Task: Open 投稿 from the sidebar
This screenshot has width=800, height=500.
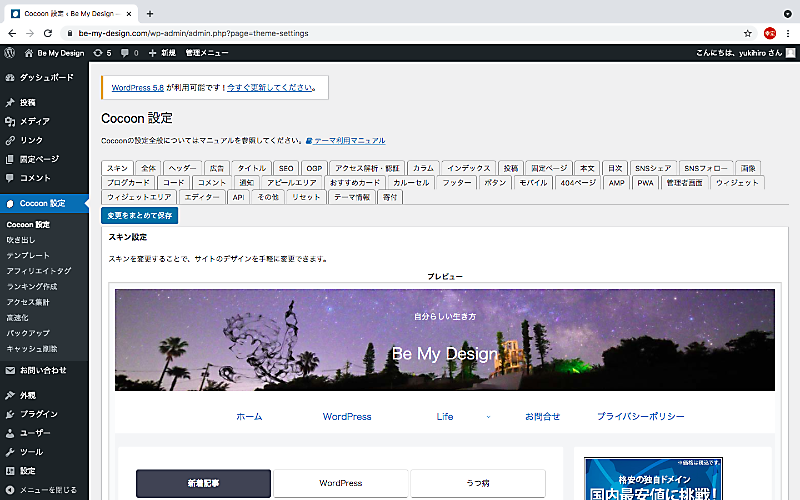Action: pos(28,102)
